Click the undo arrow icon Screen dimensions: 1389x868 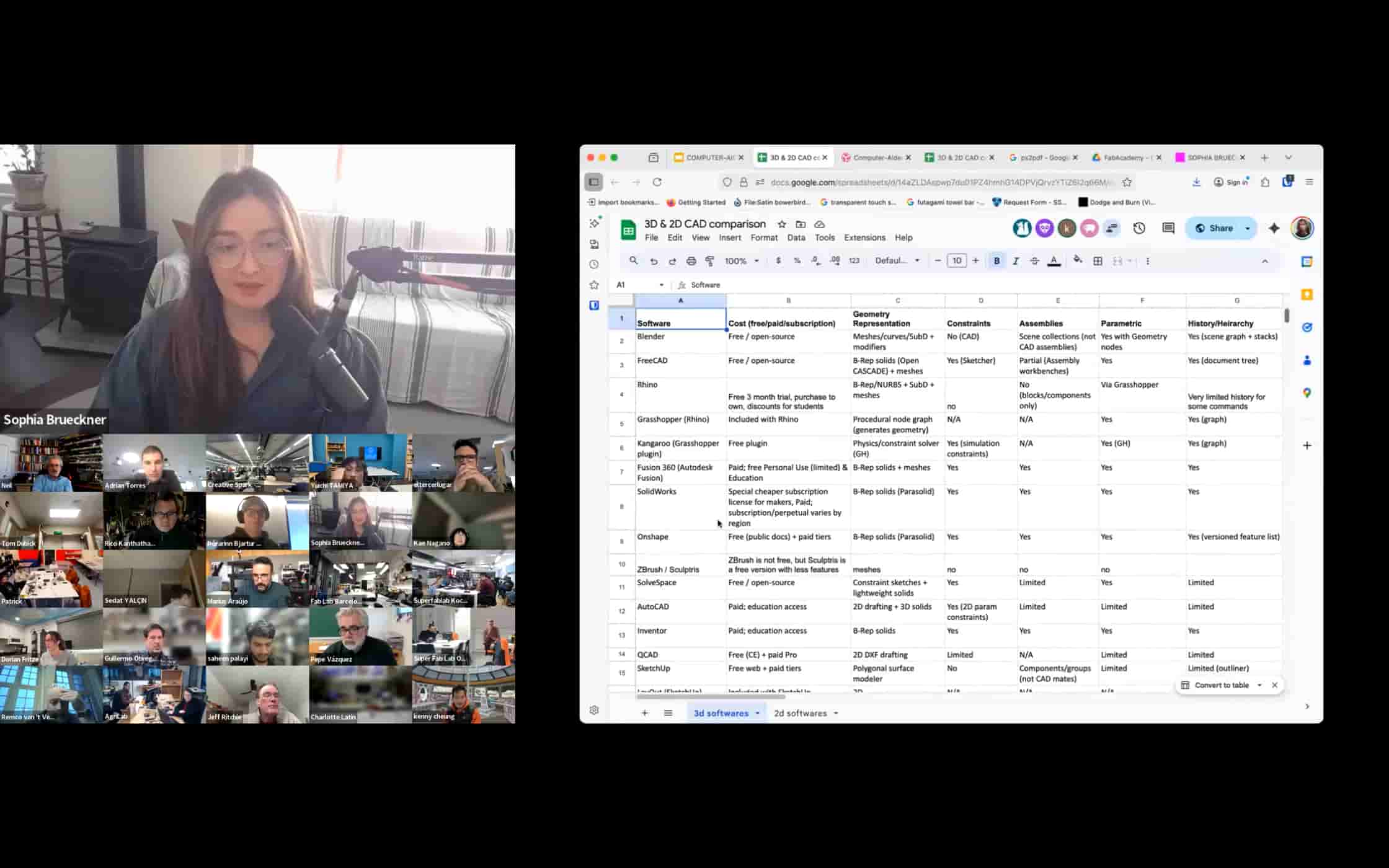[x=654, y=261]
